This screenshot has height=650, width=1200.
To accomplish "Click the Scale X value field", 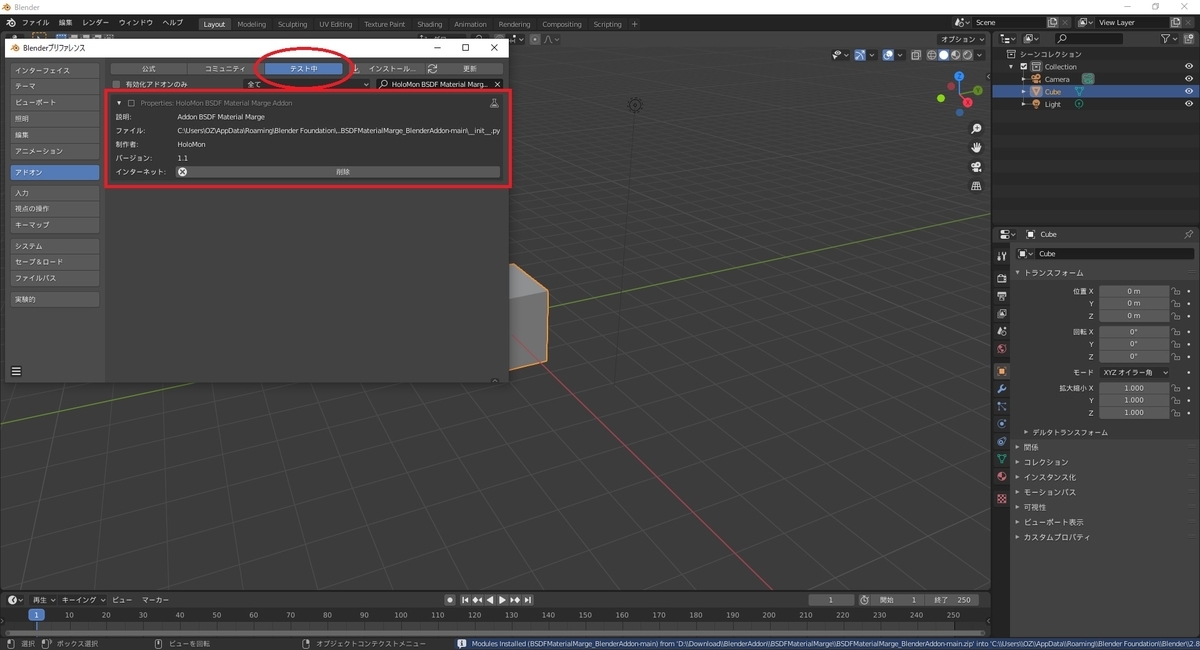I will point(1134,388).
